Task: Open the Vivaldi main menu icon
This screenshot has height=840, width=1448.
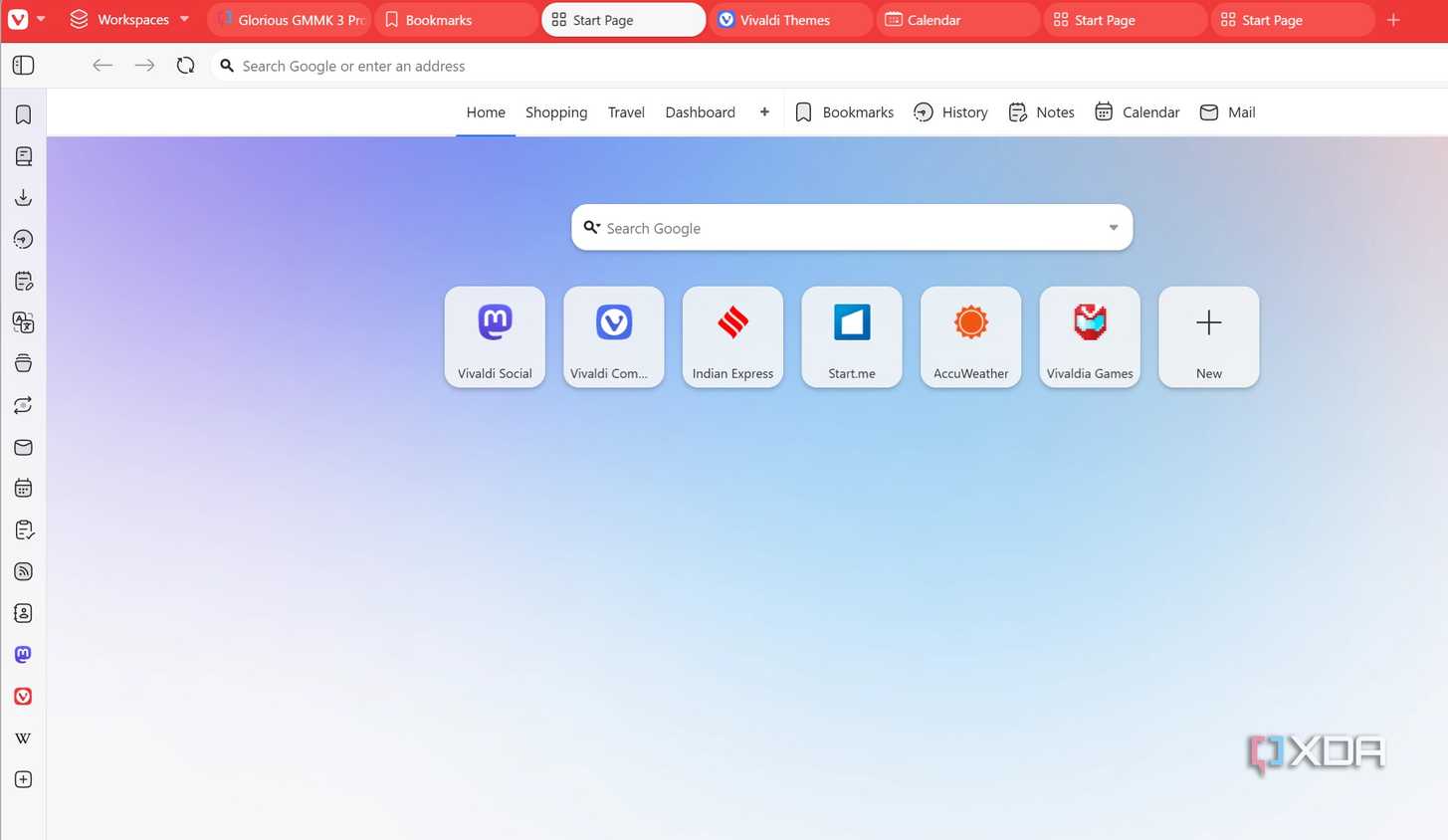Action: coord(18,19)
